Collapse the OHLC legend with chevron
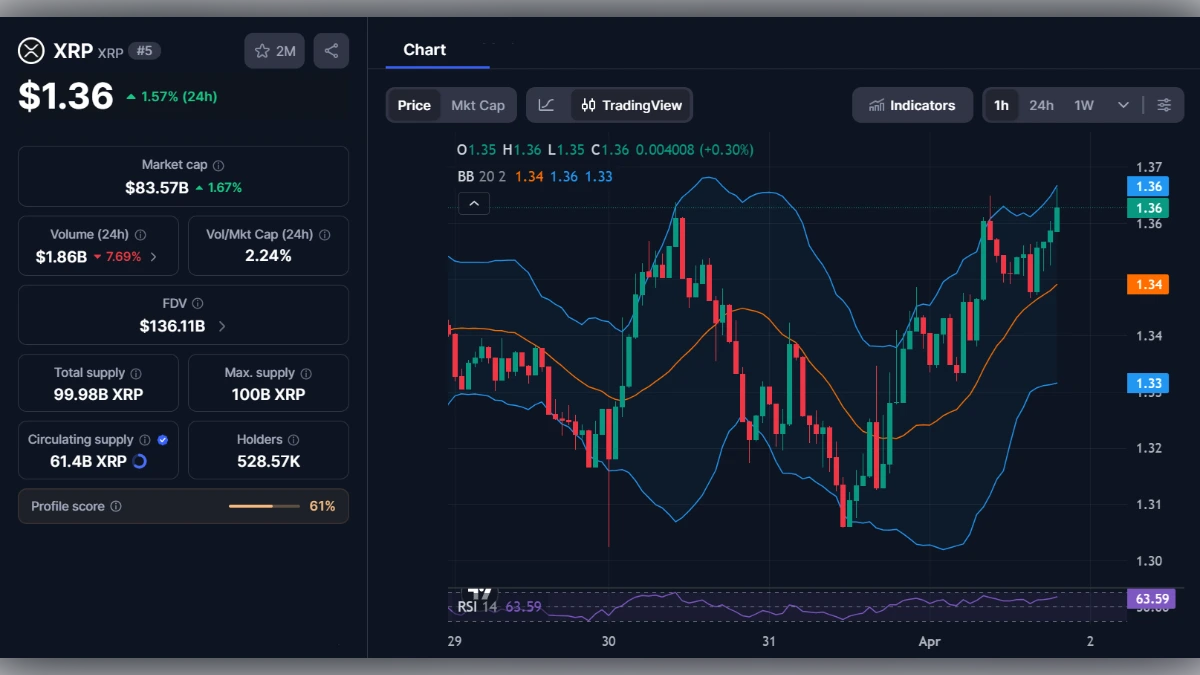The width and height of the screenshot is (1200, 675). [473, 203]
